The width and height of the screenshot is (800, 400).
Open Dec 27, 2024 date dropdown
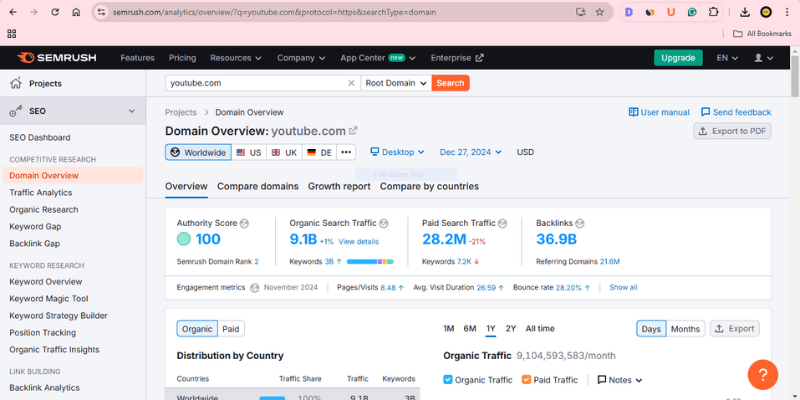470,152
